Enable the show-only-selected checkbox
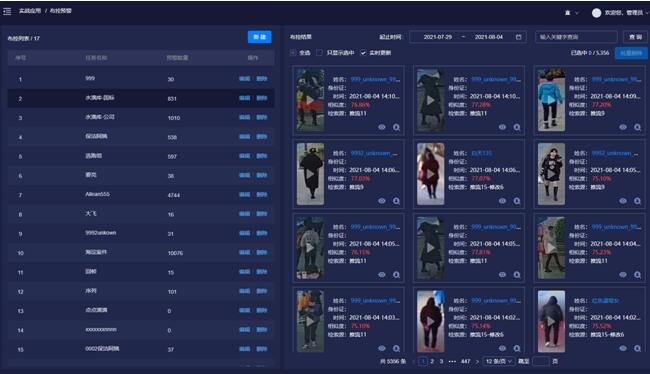Viewport: 650px width, 374px height. (319, 53)
